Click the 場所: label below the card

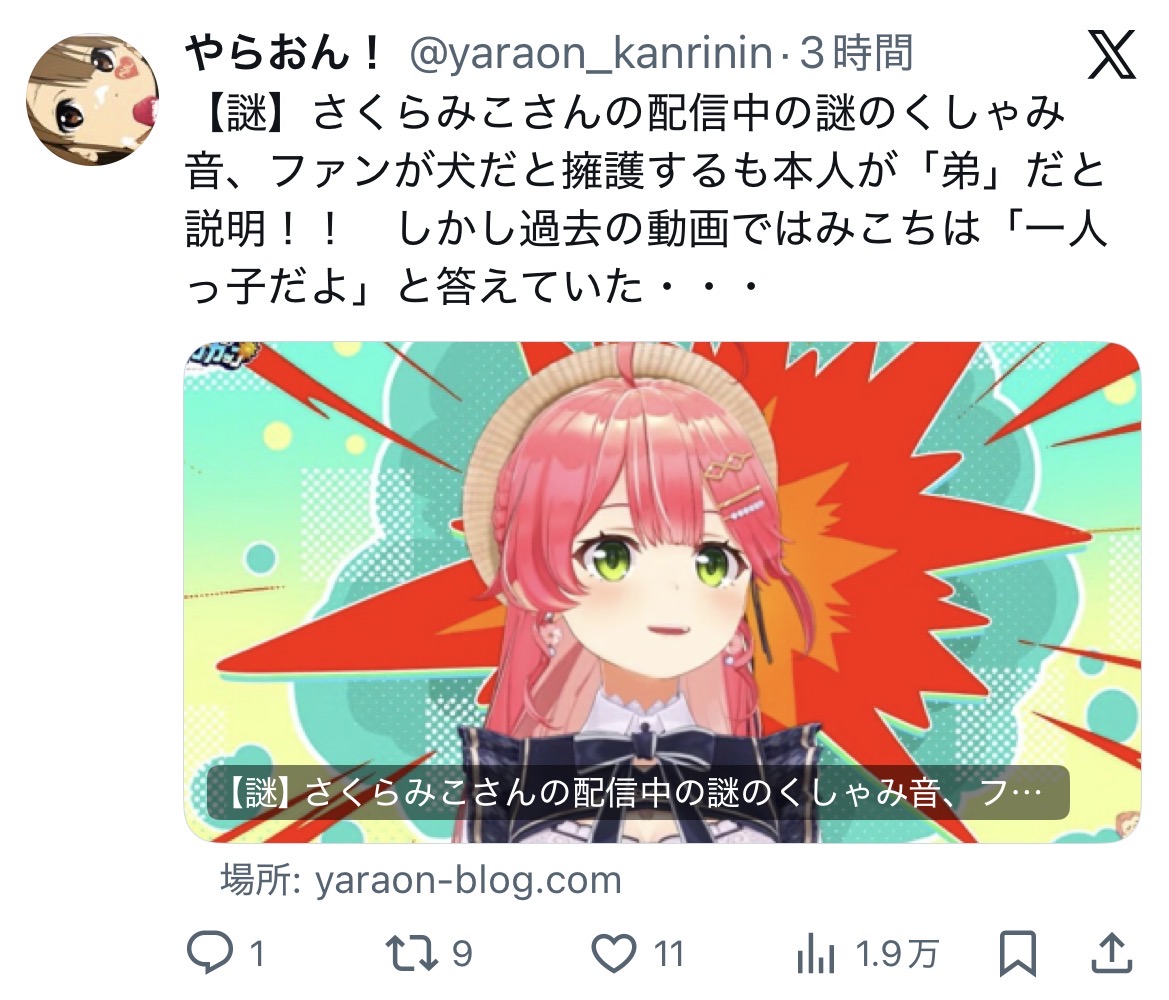click(260, 880)
